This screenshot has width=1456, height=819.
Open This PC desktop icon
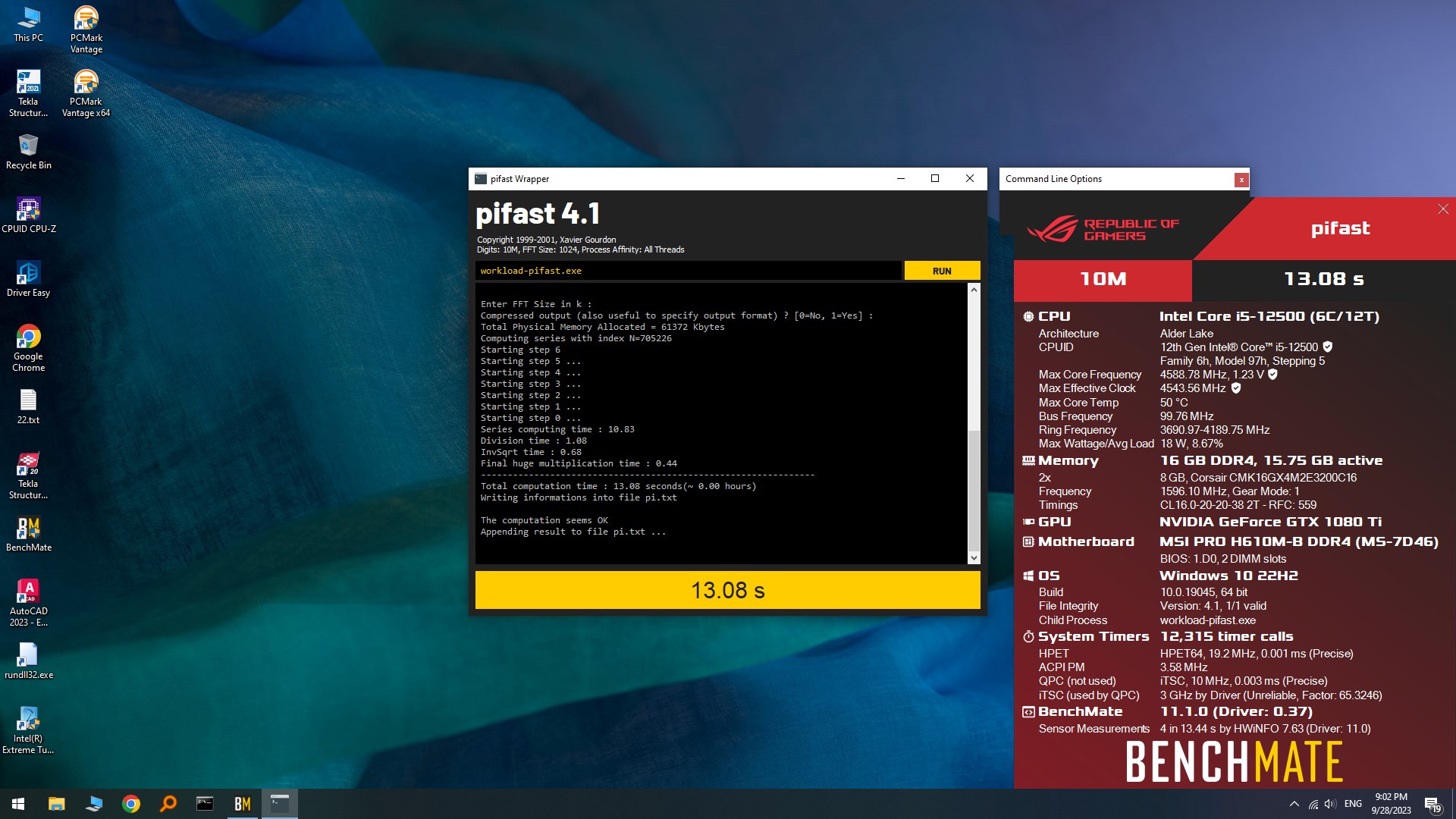coord(28,24)
